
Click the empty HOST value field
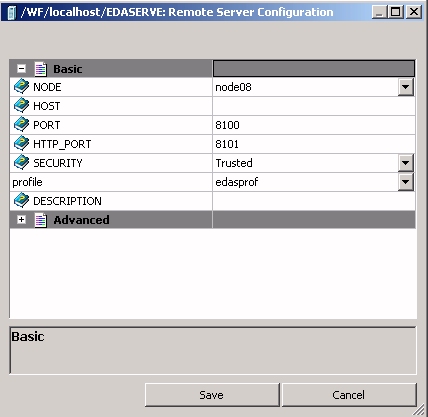tap(314, 106)
